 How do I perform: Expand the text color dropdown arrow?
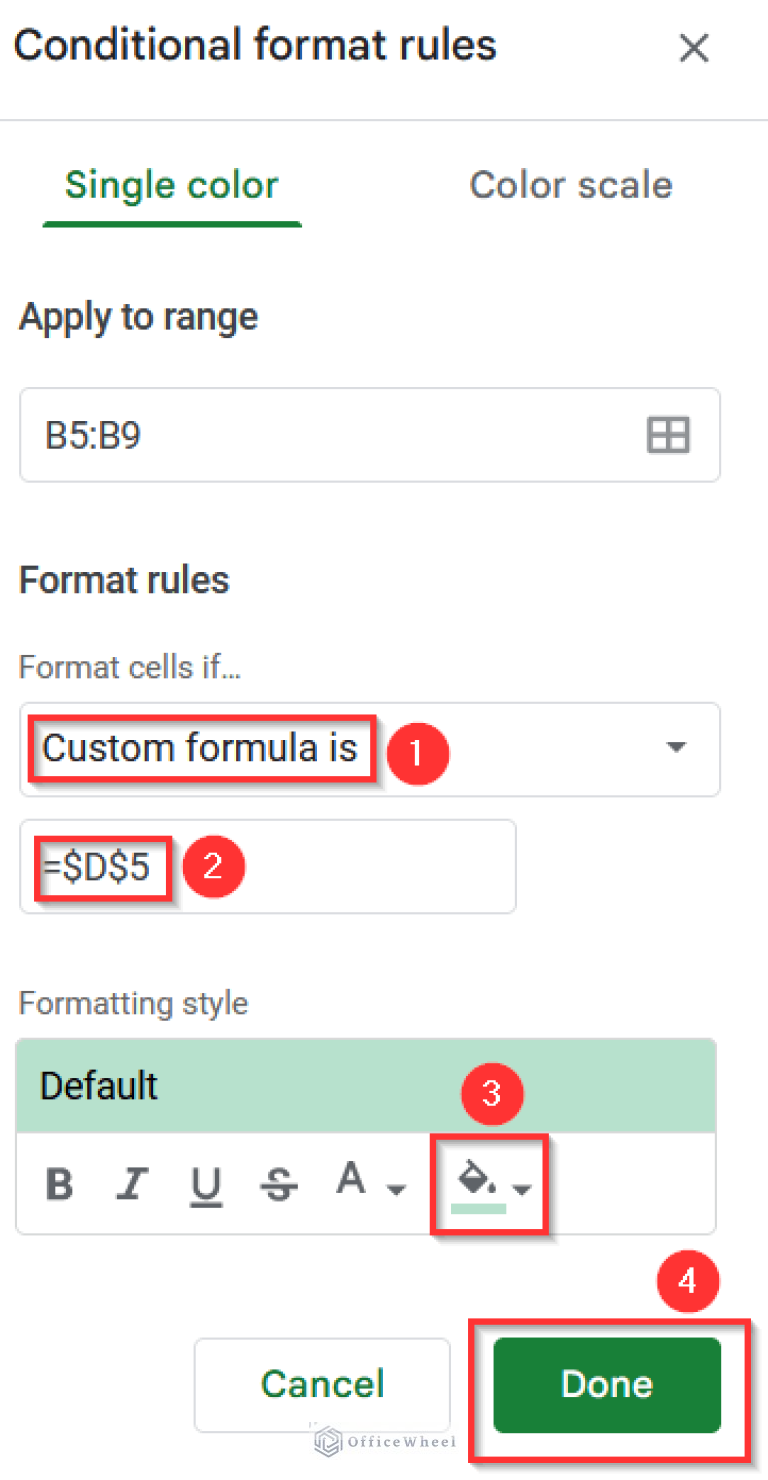click(x=397, y=1190)
